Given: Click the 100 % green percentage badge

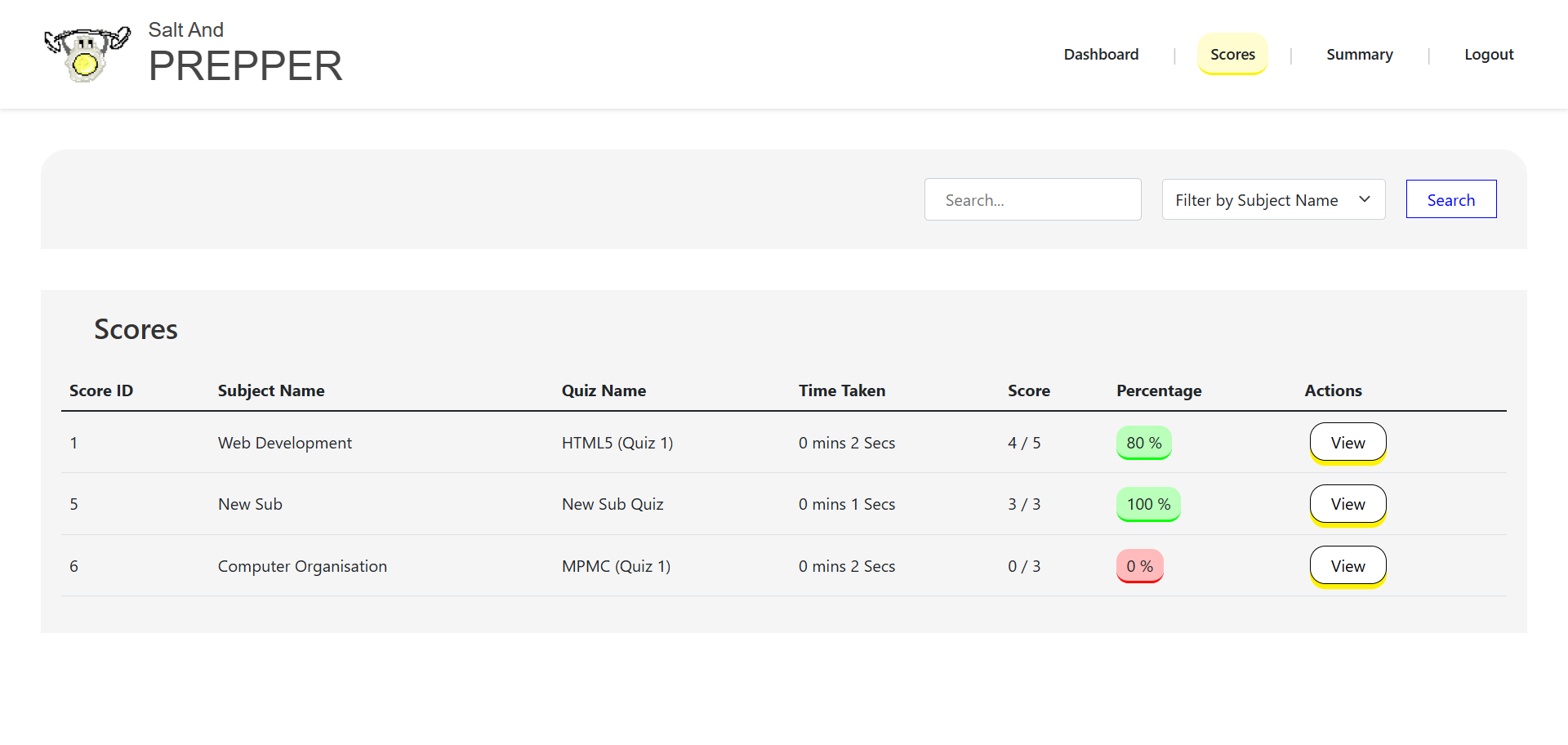Looking at the screenshot, I should (1148, 504).
